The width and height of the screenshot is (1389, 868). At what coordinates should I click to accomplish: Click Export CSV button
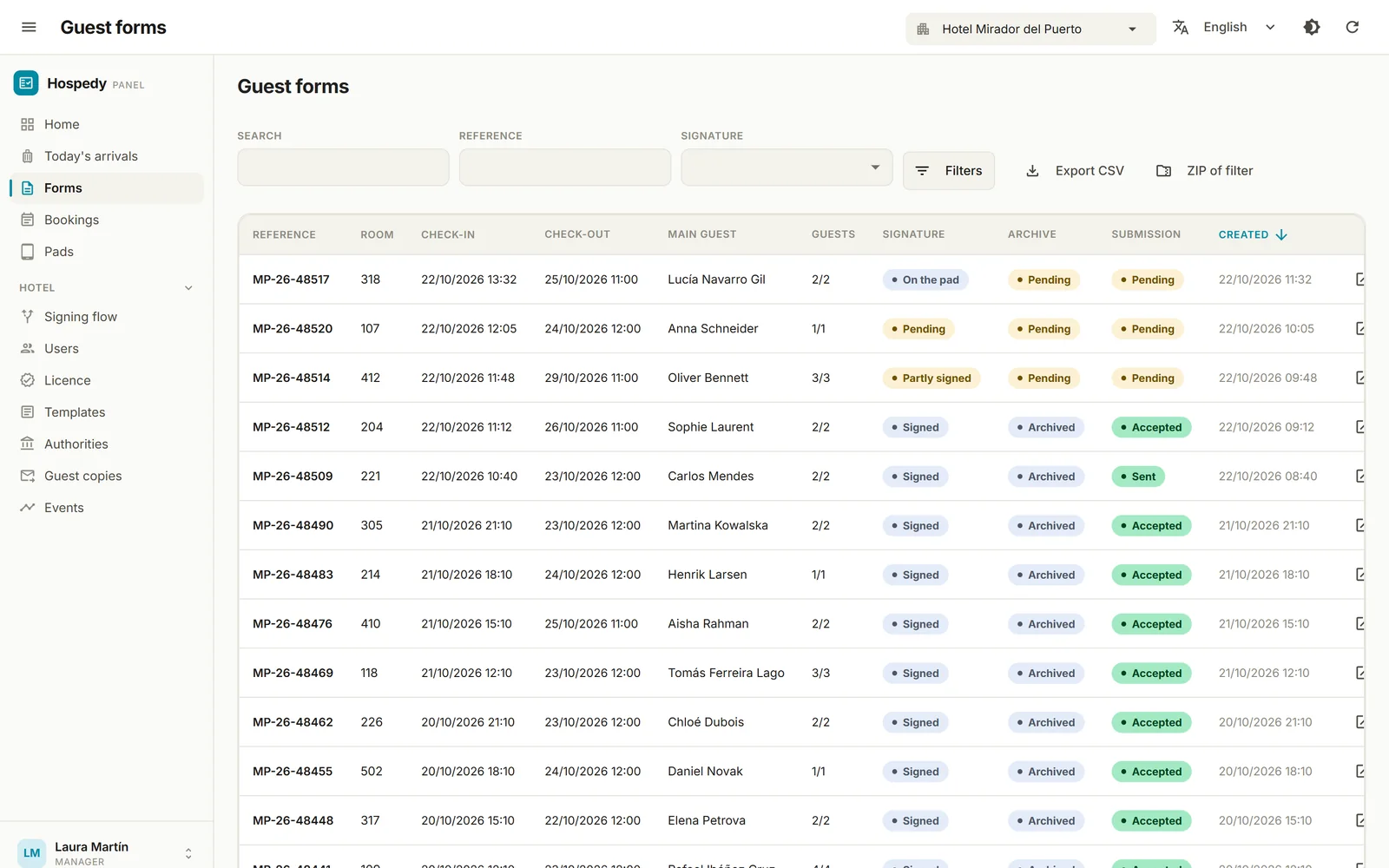[1075, 171]
